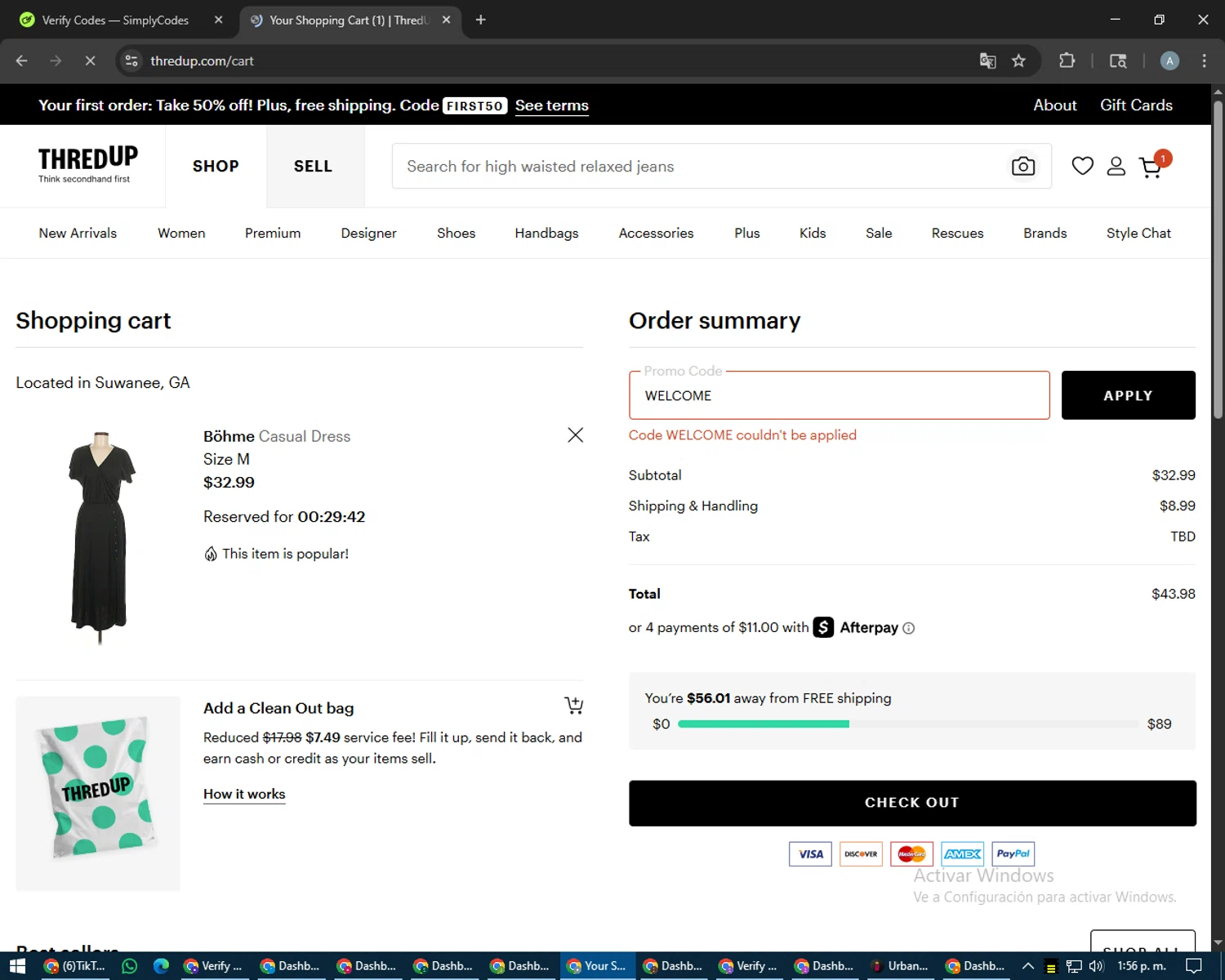Open the Kids category
Image resolution: width=1225 pixels, height=980 pixels.
tap(812, 233)
